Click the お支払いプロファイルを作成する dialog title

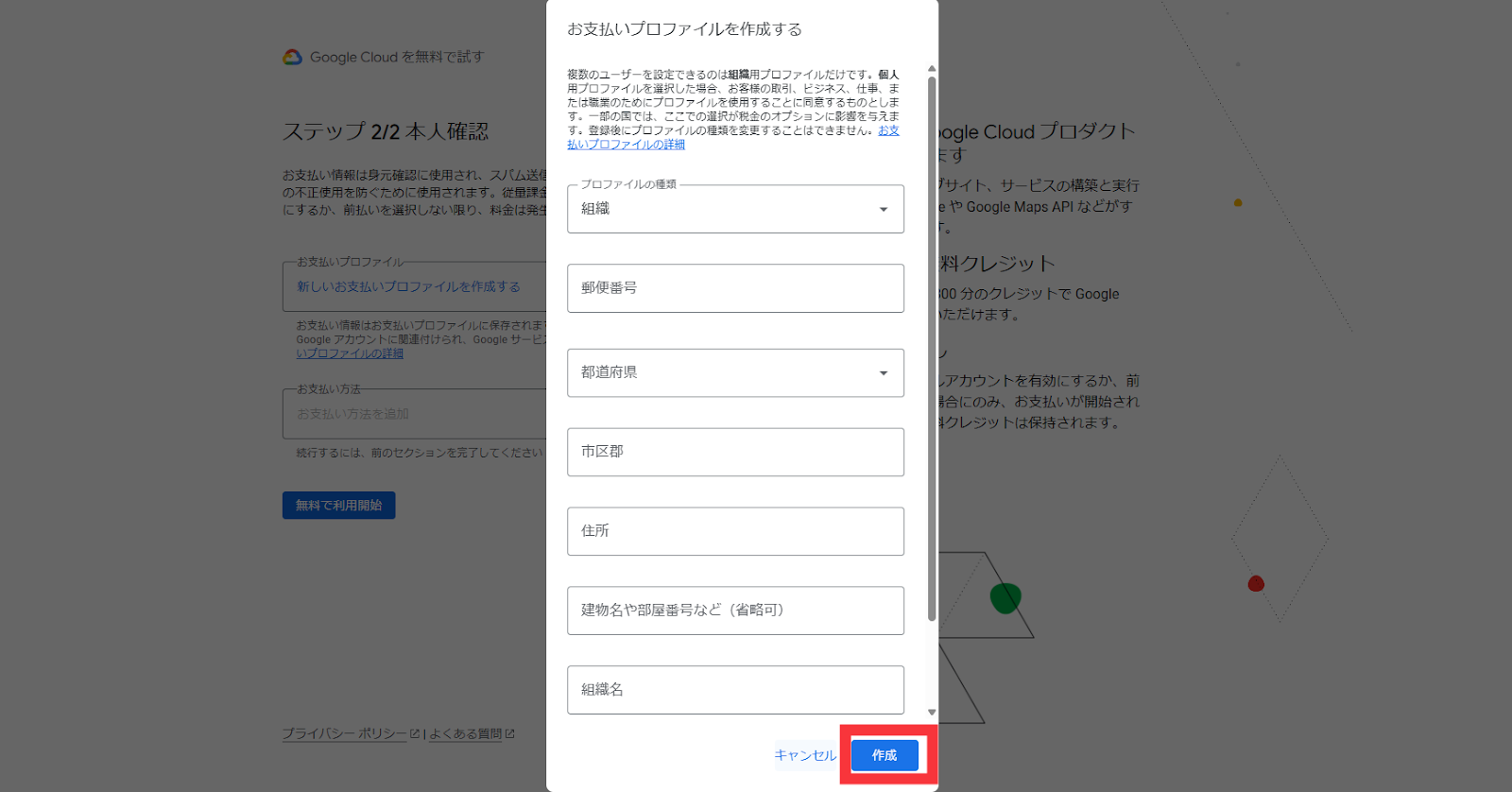684,29
